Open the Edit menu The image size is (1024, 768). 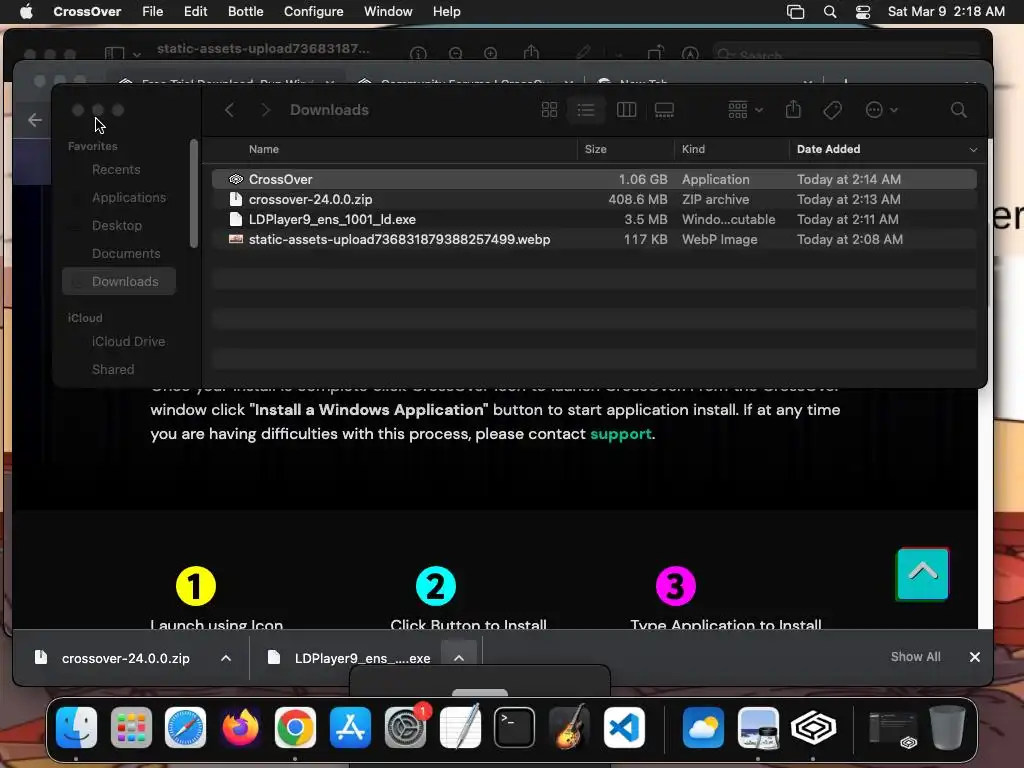(x=195, y=12)
